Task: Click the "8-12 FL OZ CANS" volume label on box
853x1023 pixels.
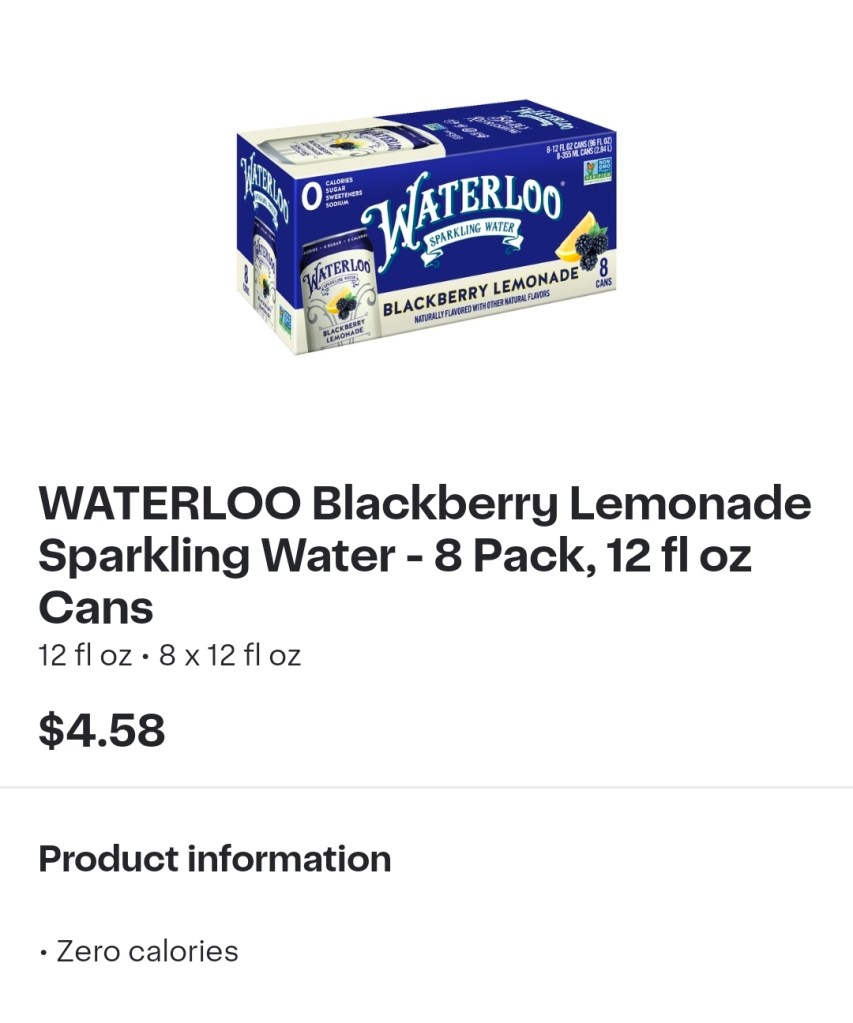Action: [x=580, y=150]
